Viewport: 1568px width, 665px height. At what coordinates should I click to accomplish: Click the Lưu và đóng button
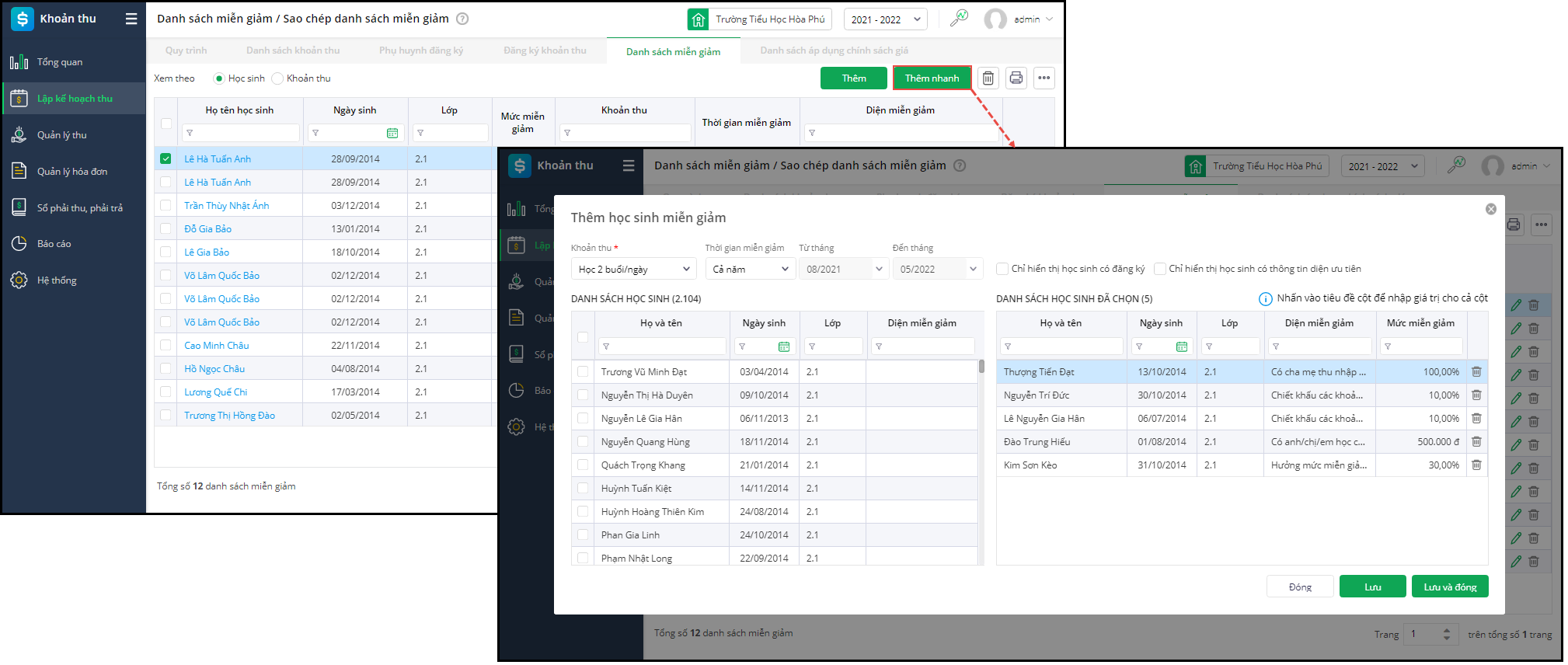coord(1450,587)
